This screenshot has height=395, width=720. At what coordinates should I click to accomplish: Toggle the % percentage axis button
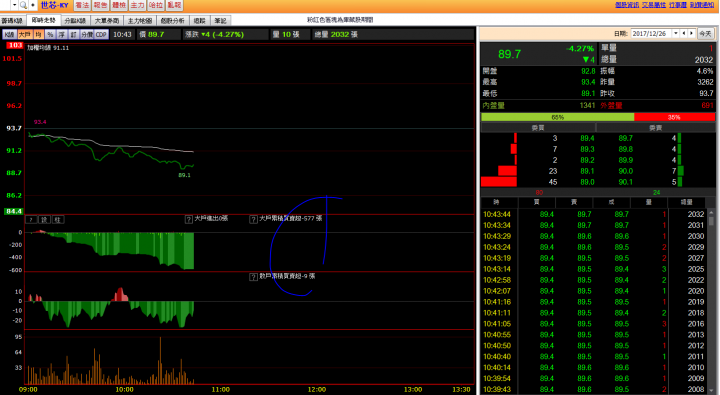50,34
